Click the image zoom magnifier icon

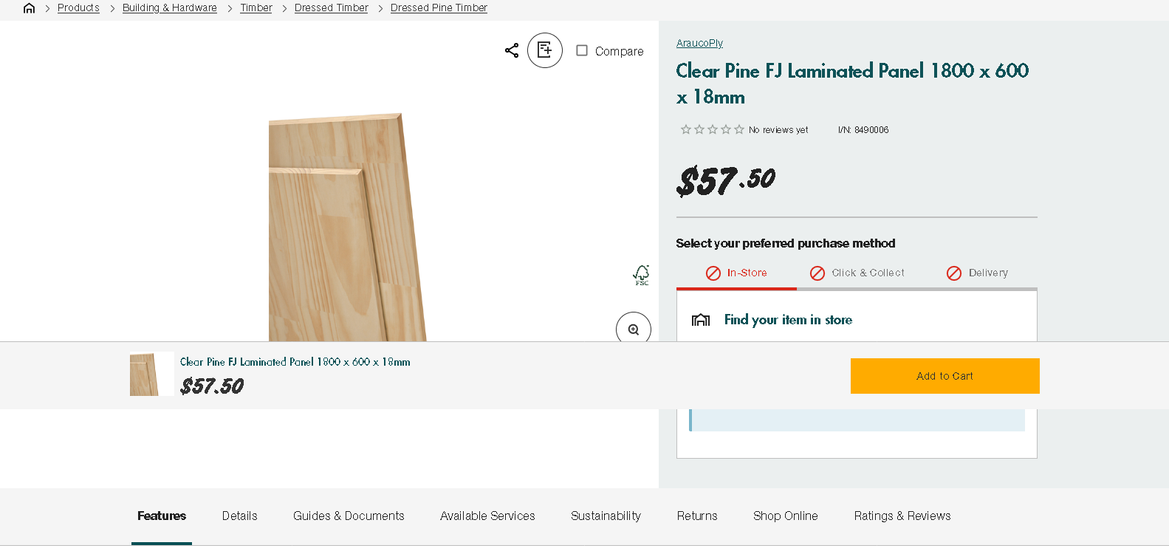tap(633, 329)
